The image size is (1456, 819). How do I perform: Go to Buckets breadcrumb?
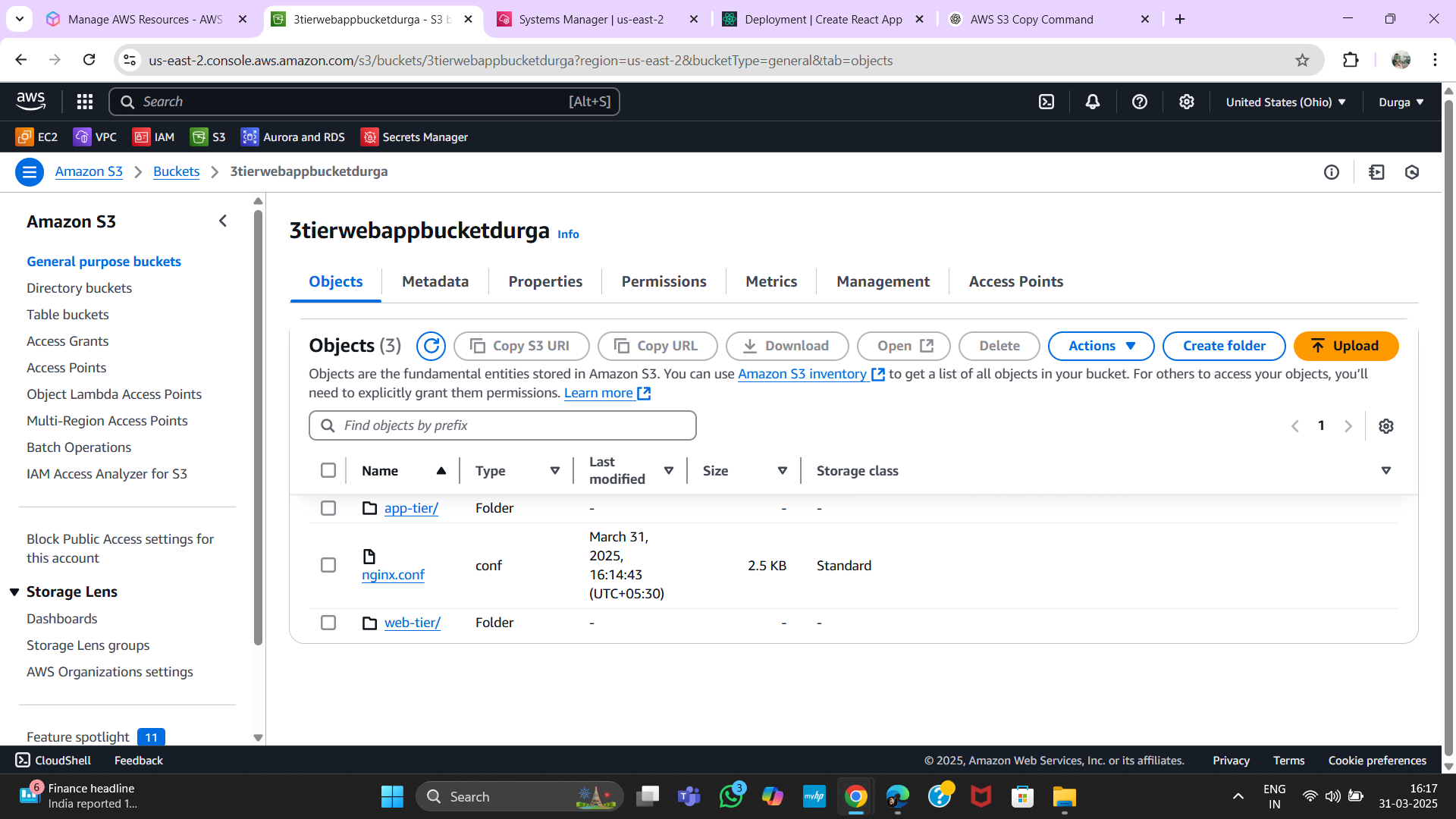(176, 172)
